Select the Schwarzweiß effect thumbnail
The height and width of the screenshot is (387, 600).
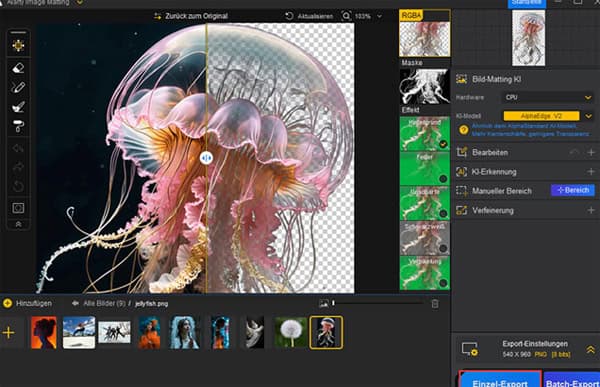(x=425, y=238)
